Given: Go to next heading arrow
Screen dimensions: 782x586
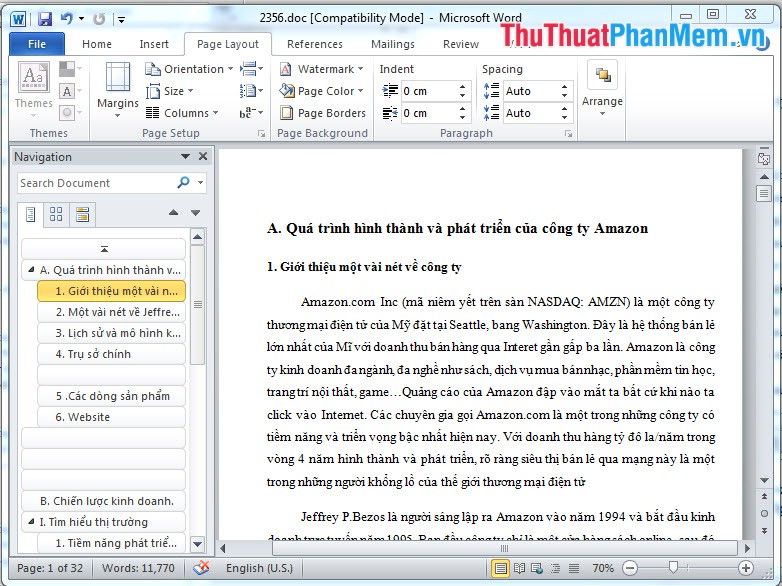Looking at the screenshot, I should 196,212.
